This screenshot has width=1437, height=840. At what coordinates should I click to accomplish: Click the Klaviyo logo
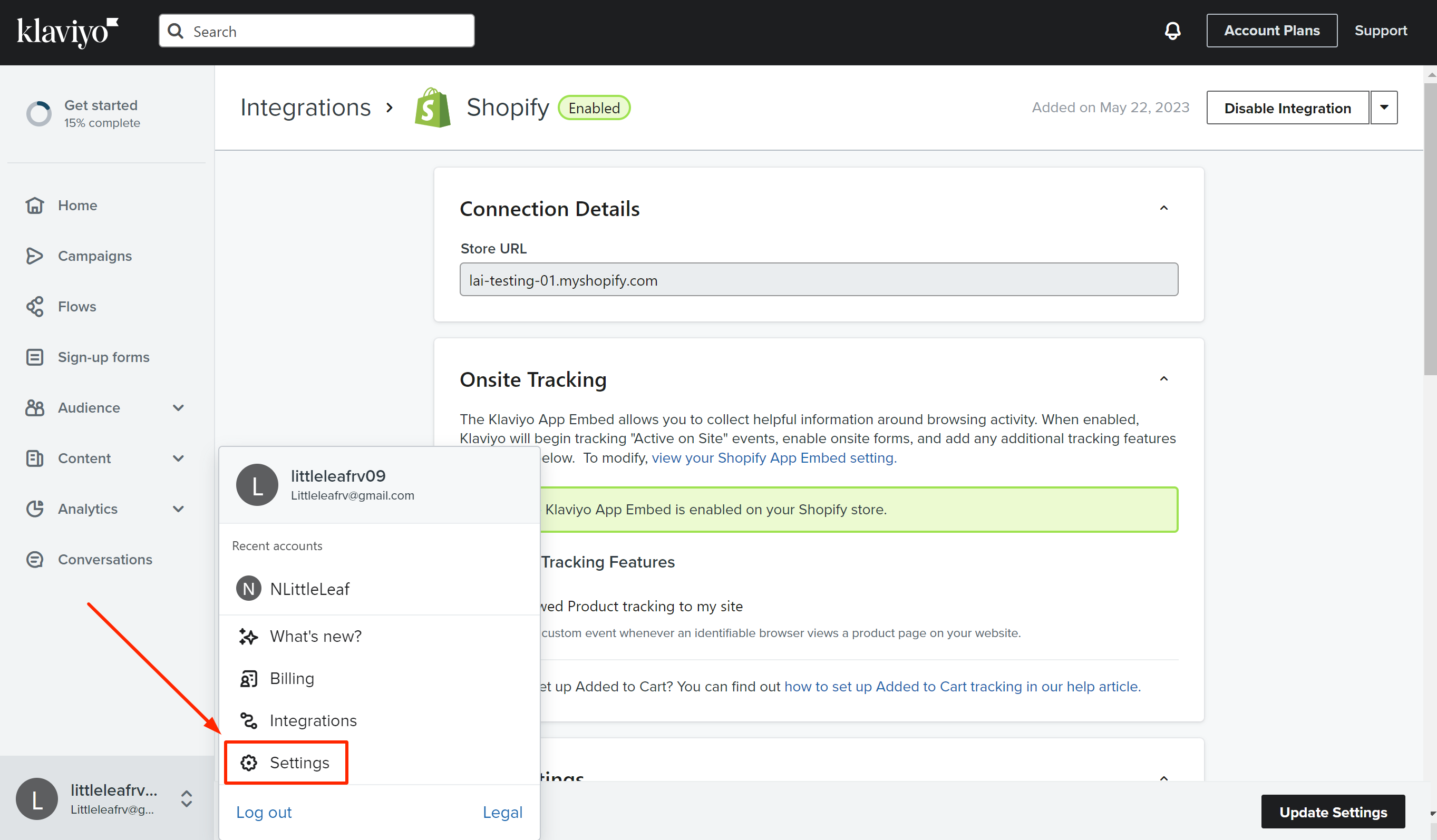tap(68, 32)
